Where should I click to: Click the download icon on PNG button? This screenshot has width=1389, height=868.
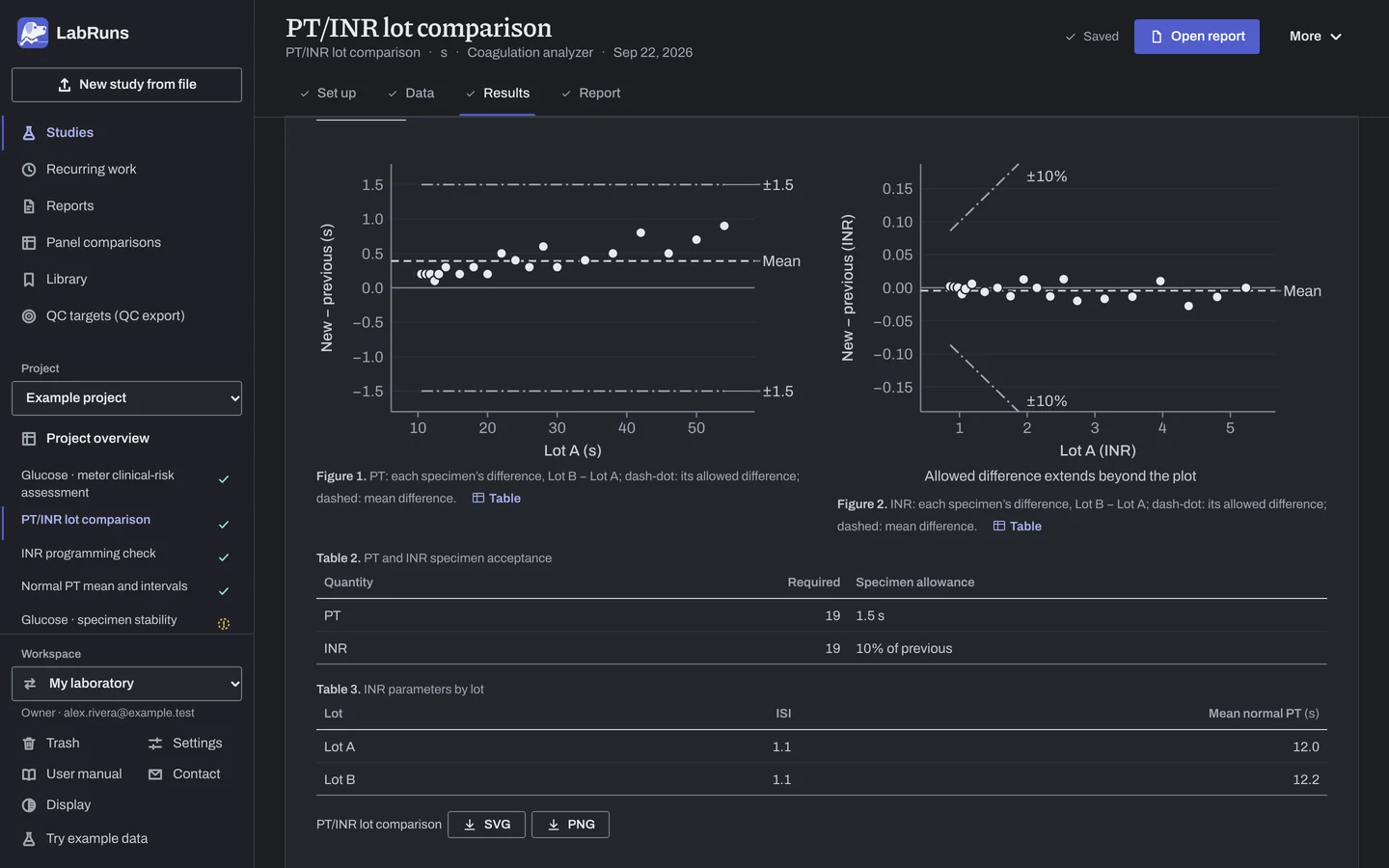click(554, 825)
